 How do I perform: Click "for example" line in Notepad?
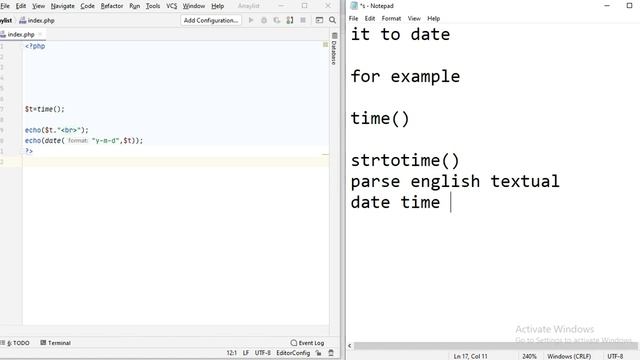(x=405, y=76)
